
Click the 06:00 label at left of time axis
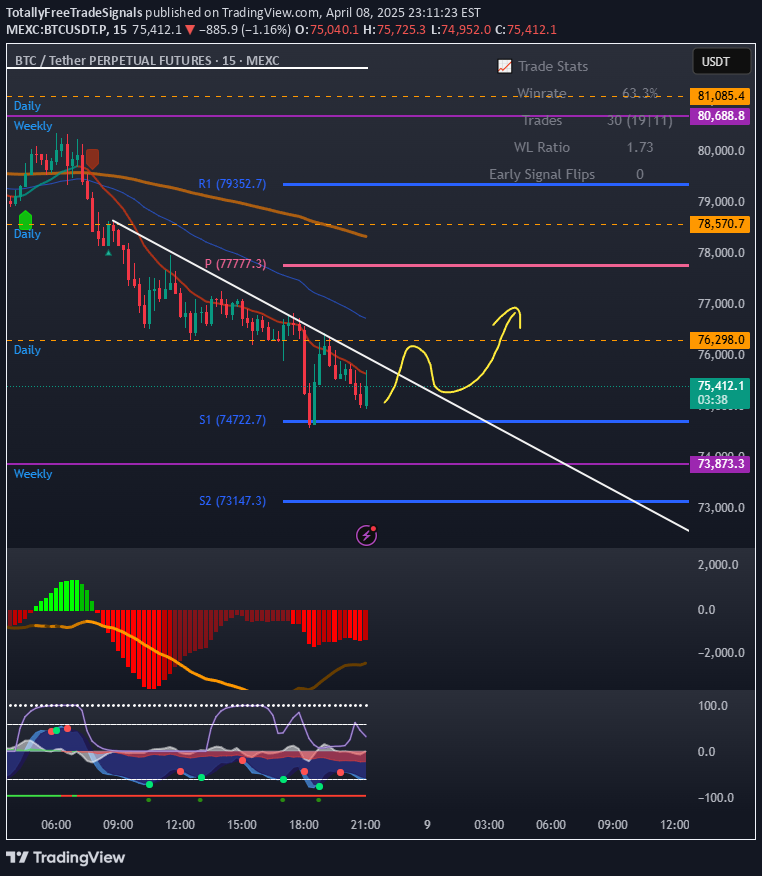point(56,825)
